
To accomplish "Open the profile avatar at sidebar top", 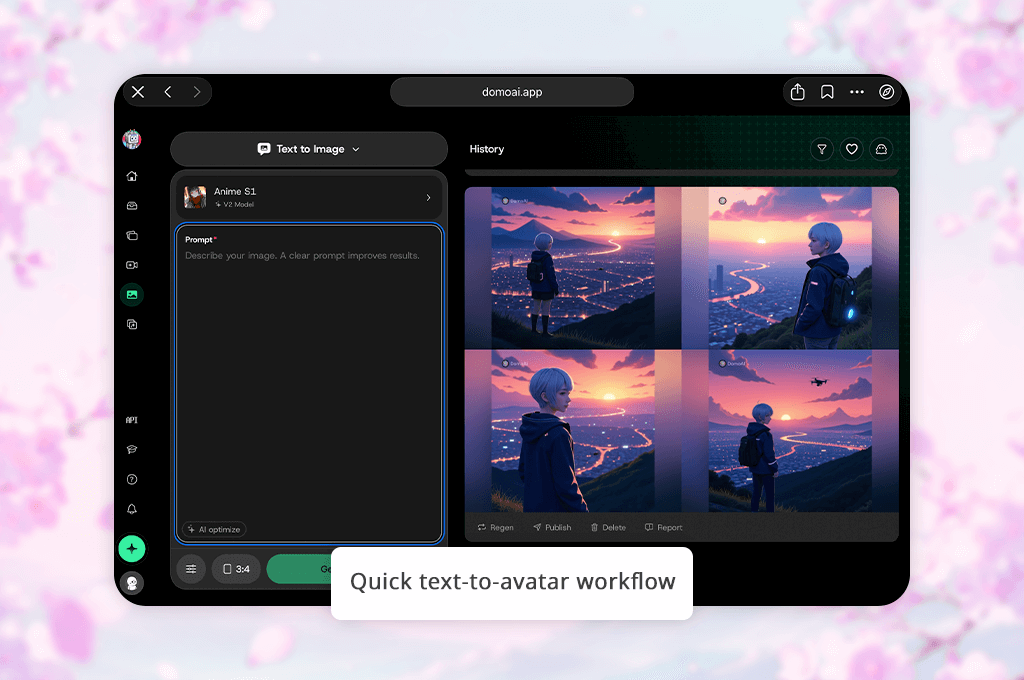I will [x=132, y=139].
